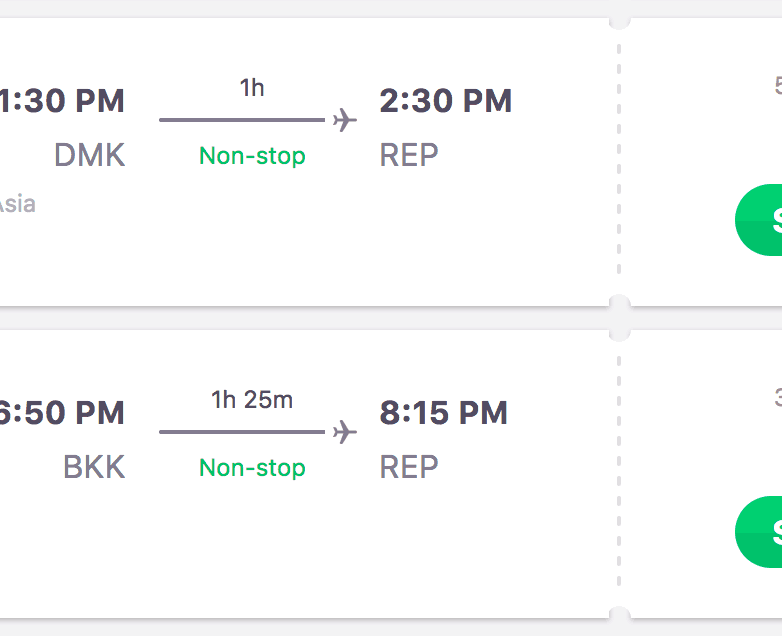Click the 6:50 PM departure time

click(x=62, y=413)
